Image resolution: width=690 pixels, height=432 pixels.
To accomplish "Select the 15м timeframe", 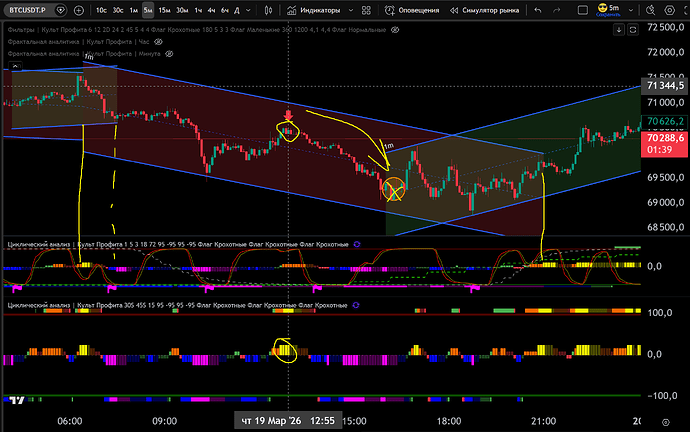I will pyautogui.click(x=165, y=10).
